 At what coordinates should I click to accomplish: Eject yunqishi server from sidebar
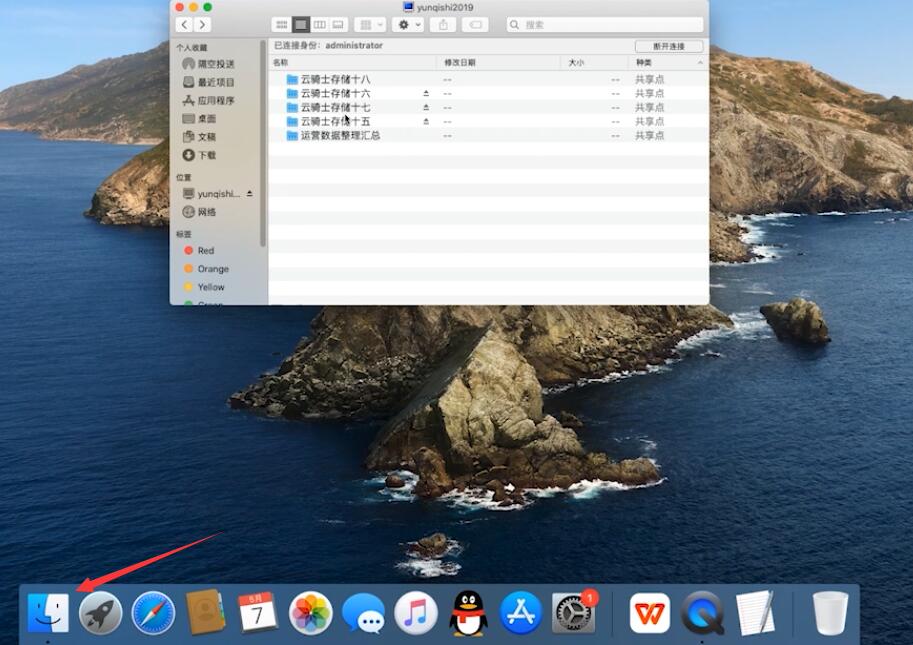[250, 193]
